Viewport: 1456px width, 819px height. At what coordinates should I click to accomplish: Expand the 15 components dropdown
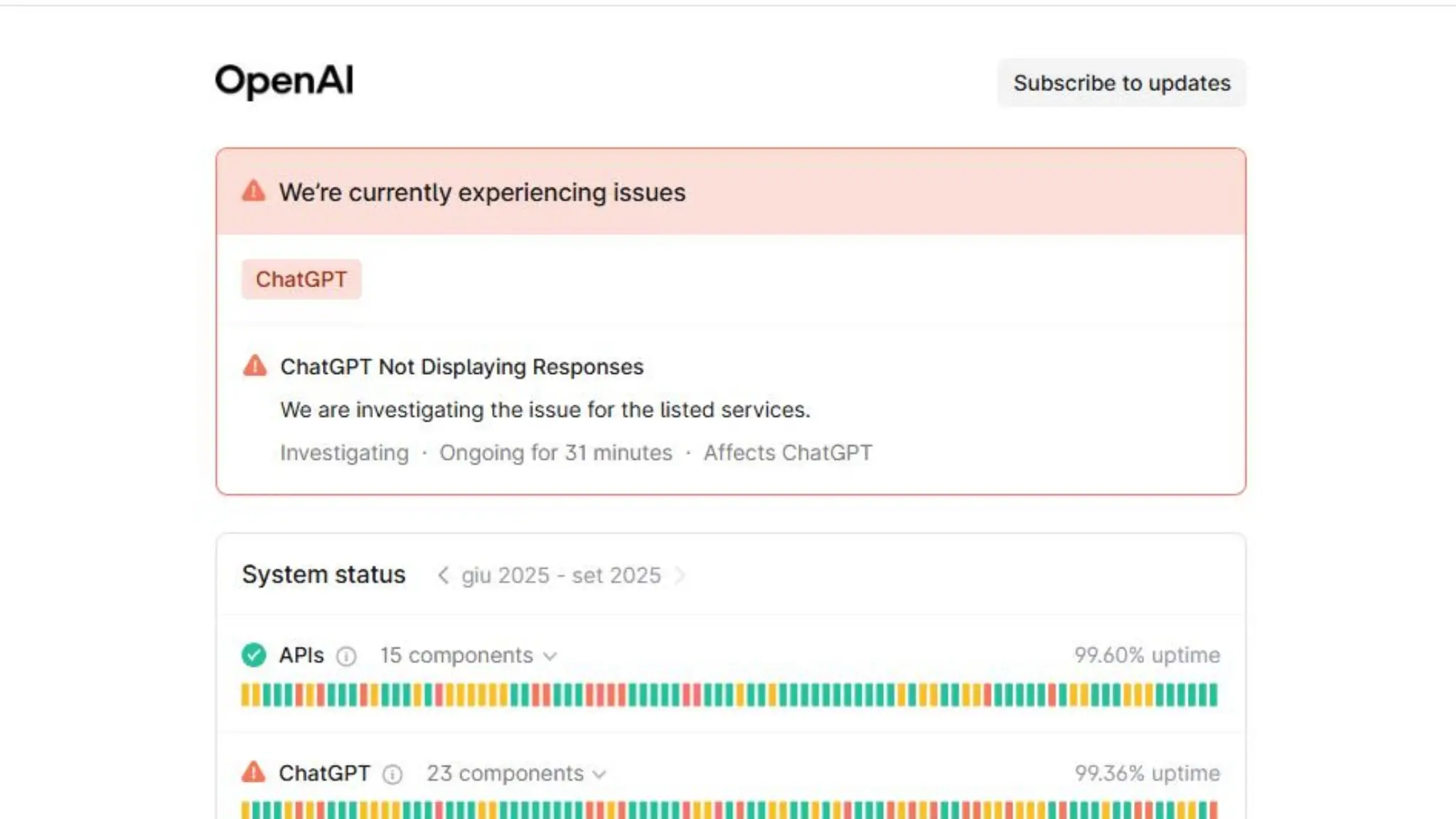click(469, 655)
